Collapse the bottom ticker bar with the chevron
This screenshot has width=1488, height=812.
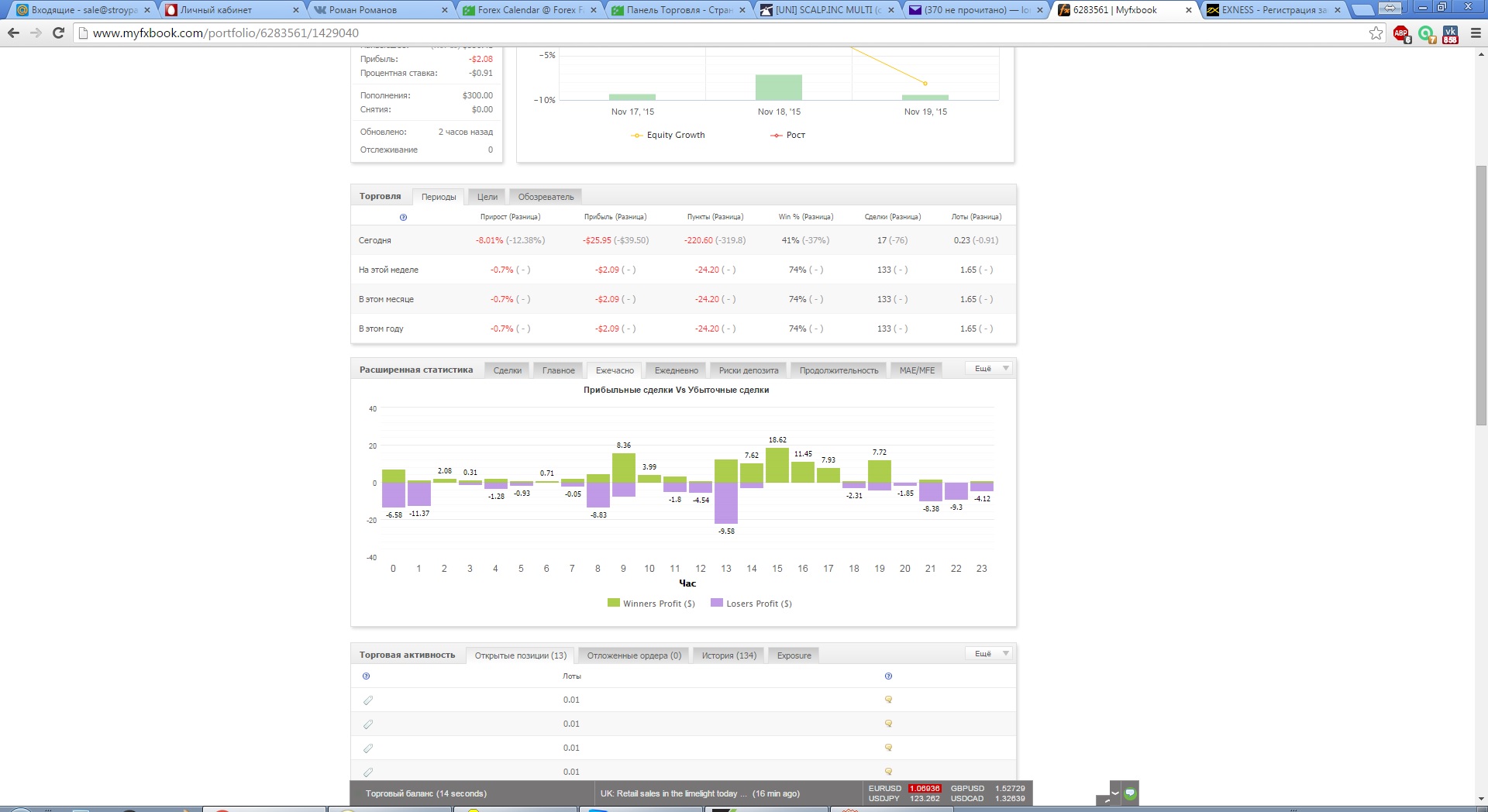pyautogui.click(x=1115, y=793)
